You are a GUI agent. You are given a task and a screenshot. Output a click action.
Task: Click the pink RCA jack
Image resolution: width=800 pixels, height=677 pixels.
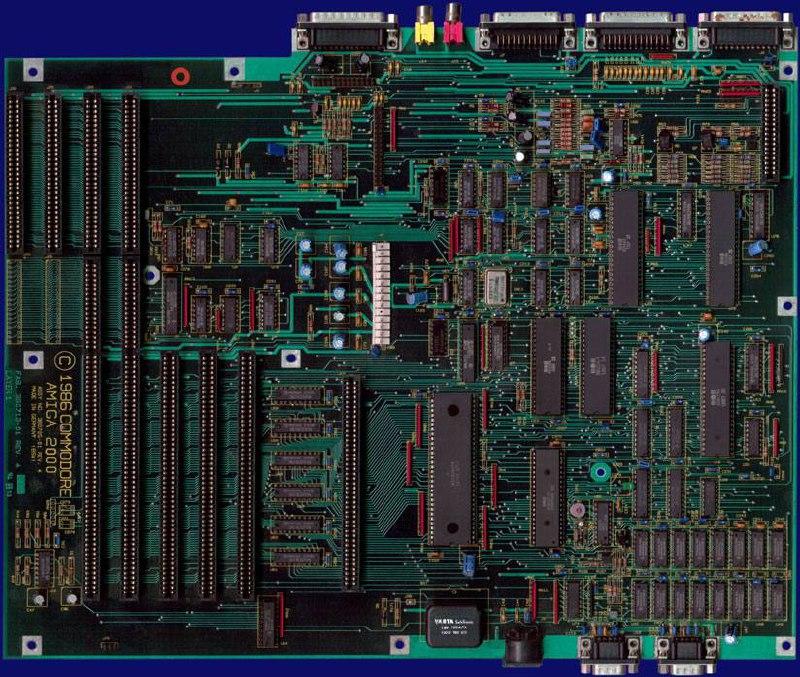453,28
